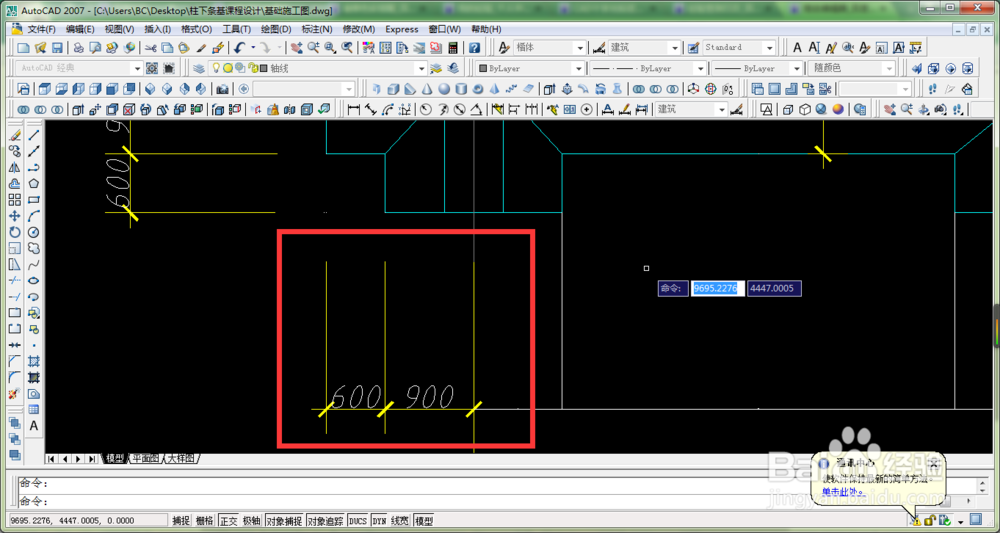Select the Mirror modify tool
Image resolution: width=1000 pixels, height=533 pixels.
(x=15, y=167)
